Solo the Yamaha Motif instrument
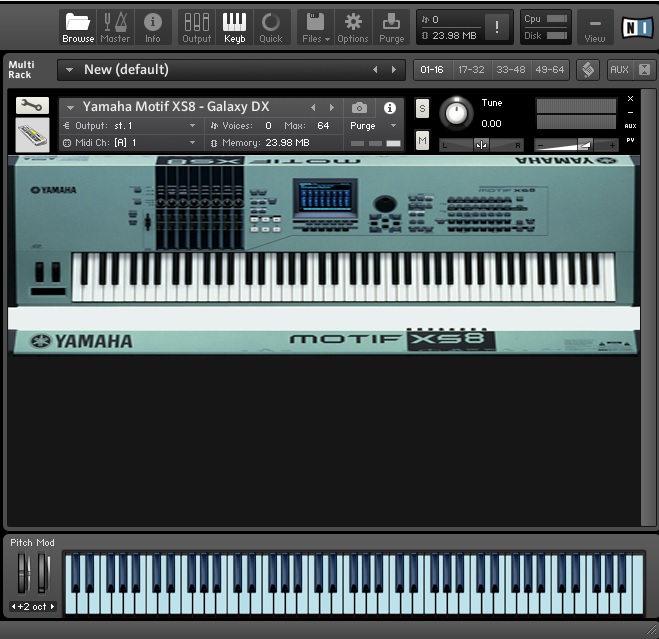The image size is (659, 639). 422,108
